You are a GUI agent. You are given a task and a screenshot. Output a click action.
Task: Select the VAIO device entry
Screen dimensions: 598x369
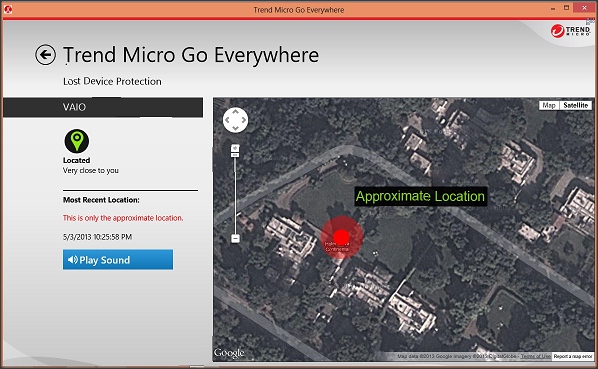click(103, 107)
